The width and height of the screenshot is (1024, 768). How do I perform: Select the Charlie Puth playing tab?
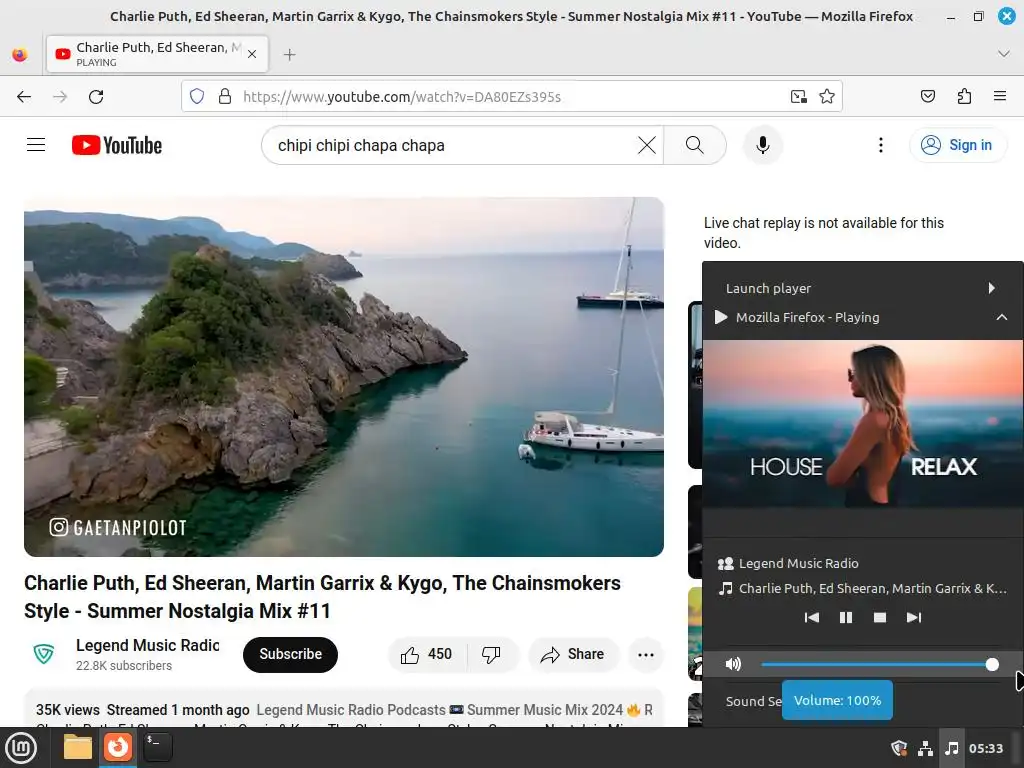tap(157, 54)
